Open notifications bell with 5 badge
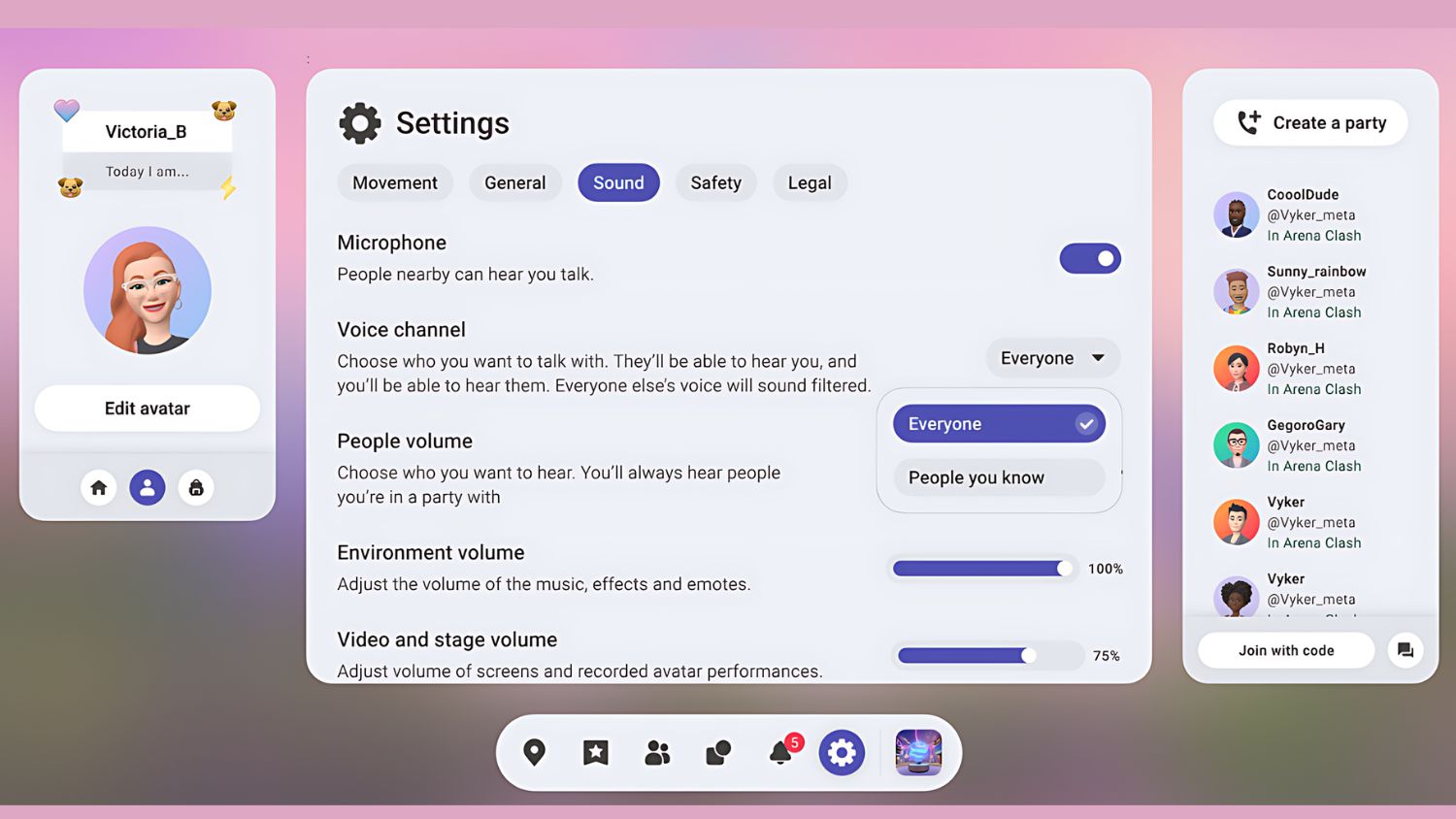Image resolution: width=1456 pixels, height=819 pixels. pyautogui.click(x=781, y=752)
